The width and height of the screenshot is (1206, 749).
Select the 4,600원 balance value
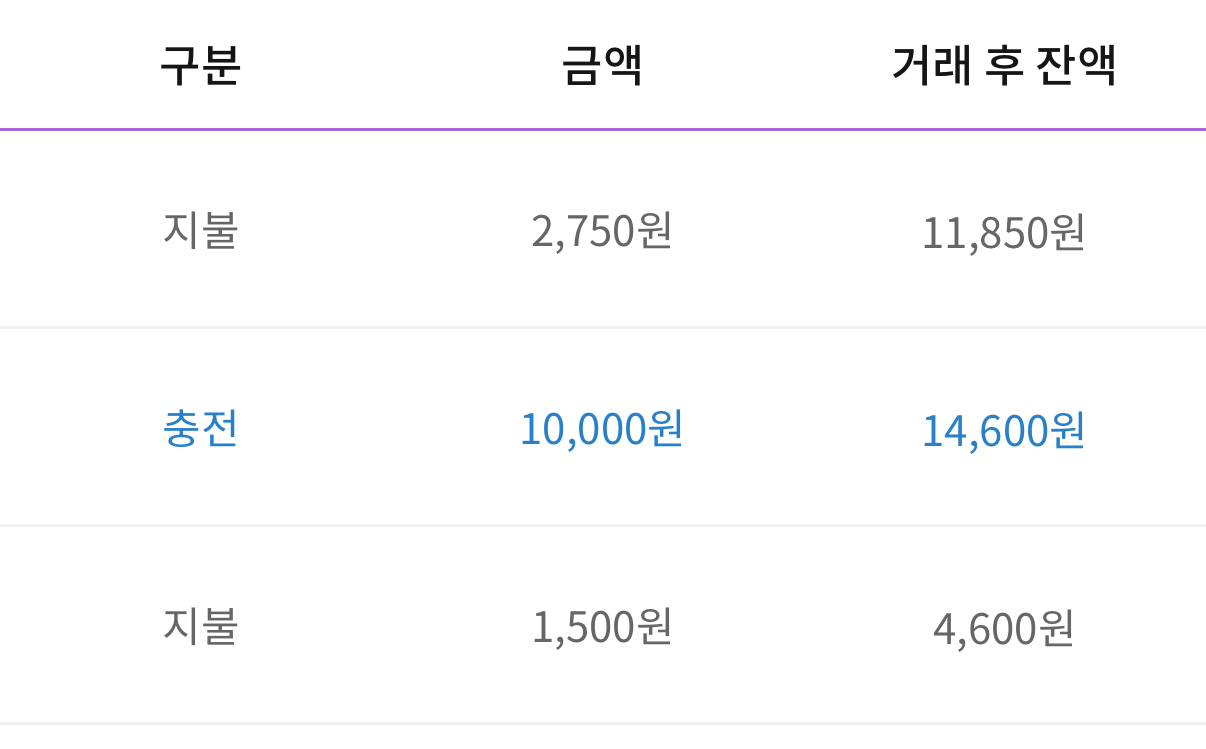click(1003, 630)
